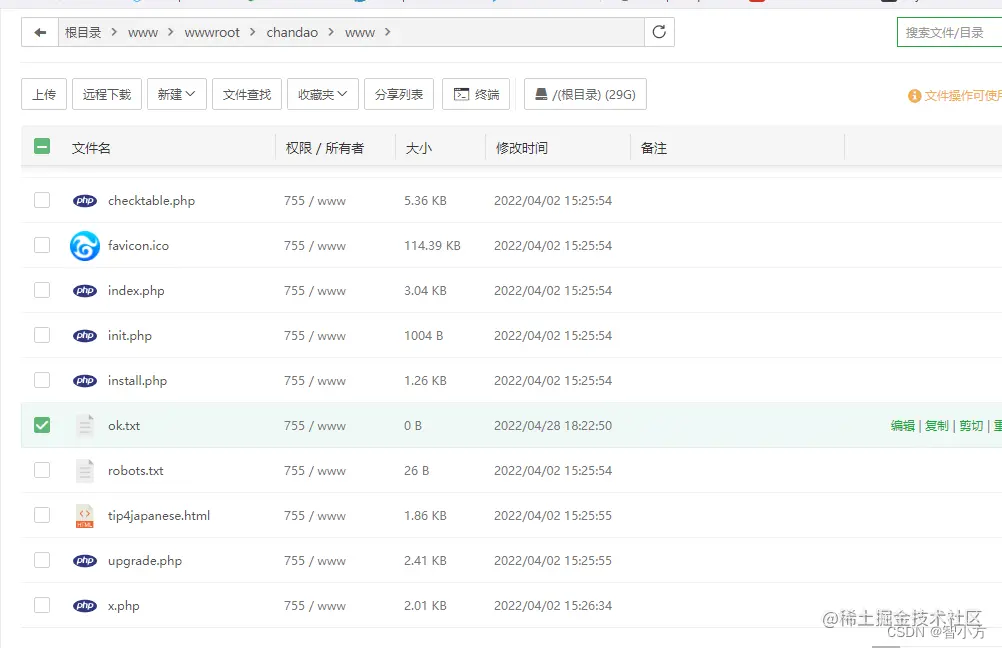
Task: Check the checktable.php checkbox
Action: [42, 200]
